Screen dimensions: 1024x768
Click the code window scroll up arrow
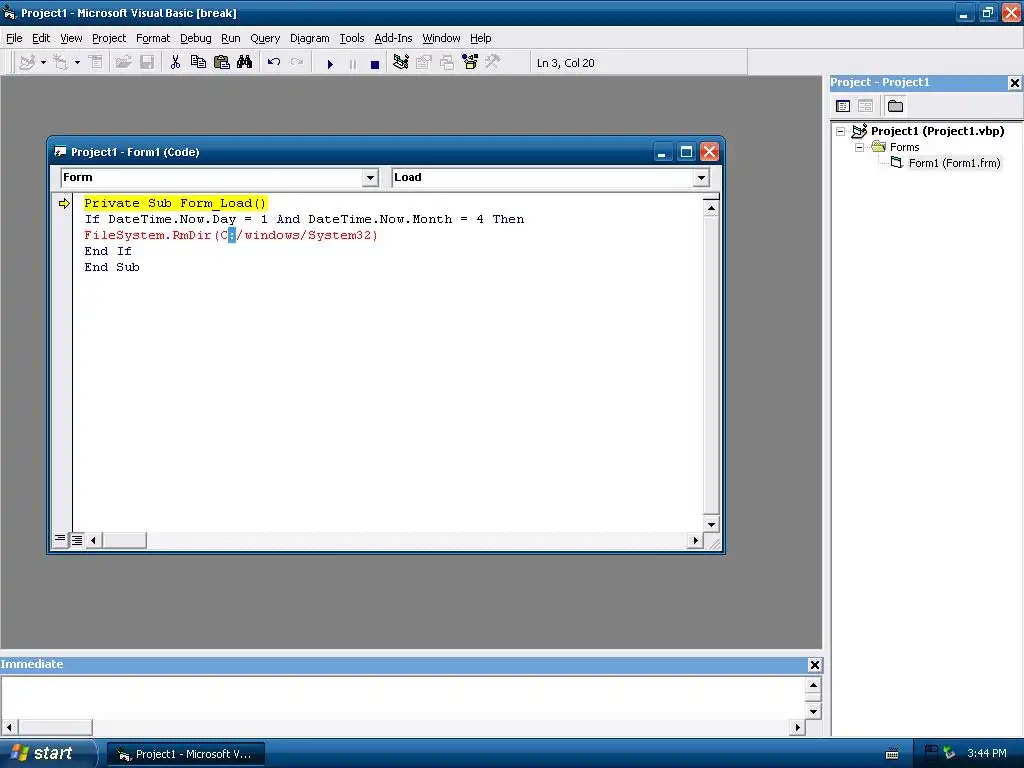[711, 208]
